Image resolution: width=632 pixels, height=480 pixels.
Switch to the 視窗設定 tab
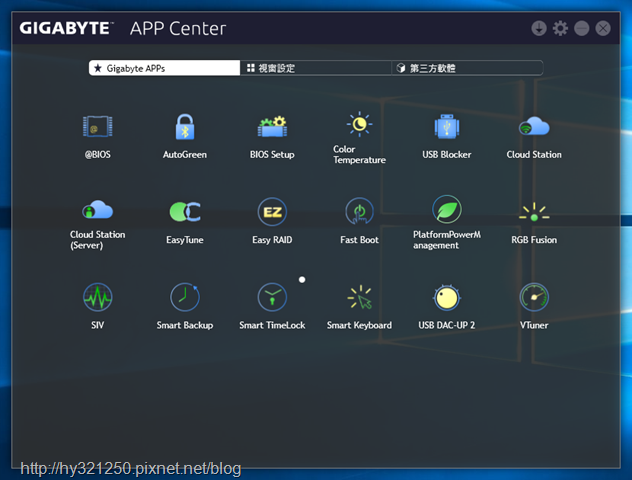pos(316,68)
